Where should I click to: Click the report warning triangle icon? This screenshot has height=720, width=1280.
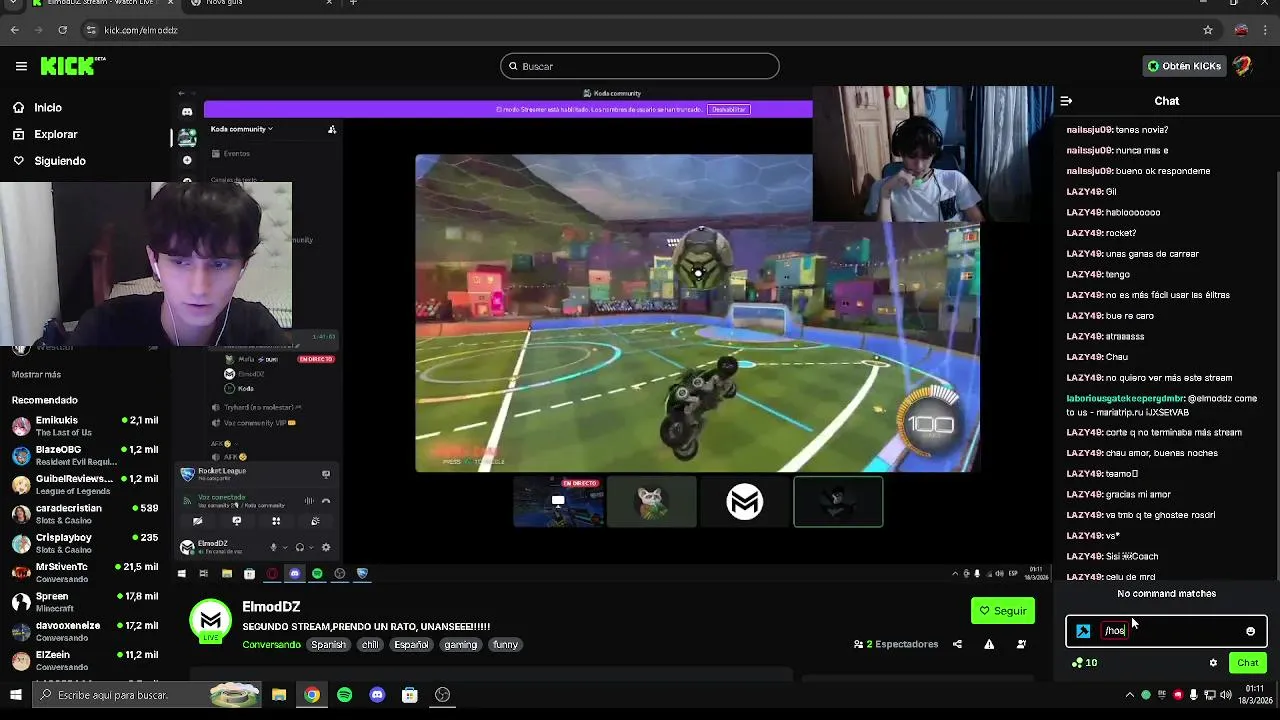pos(989,644)
